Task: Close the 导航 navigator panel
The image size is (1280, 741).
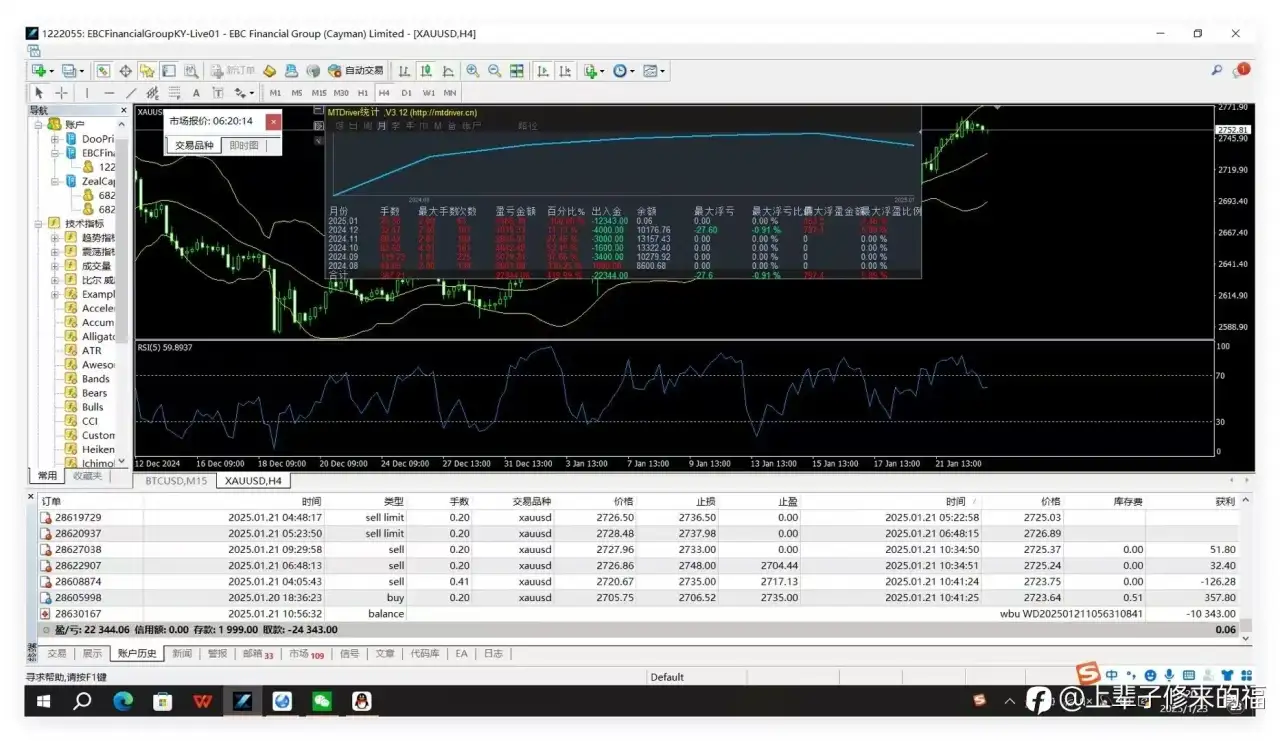Action: click(124, 110)
